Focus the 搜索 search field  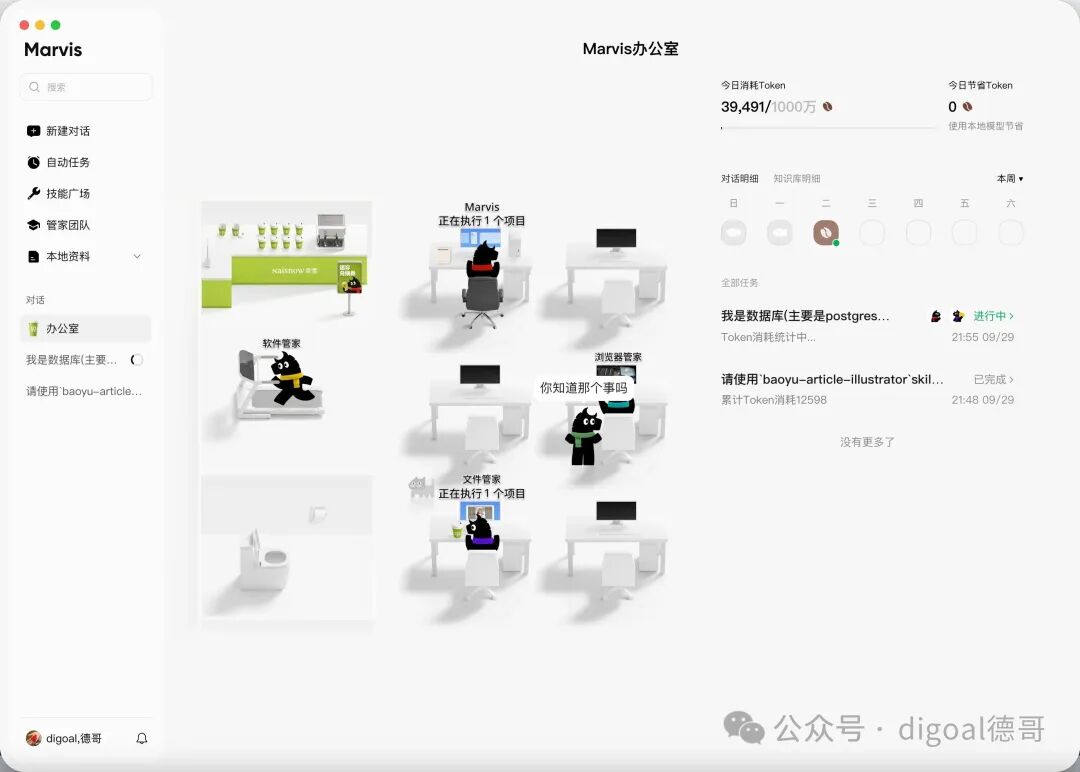(x=86, y=87)
